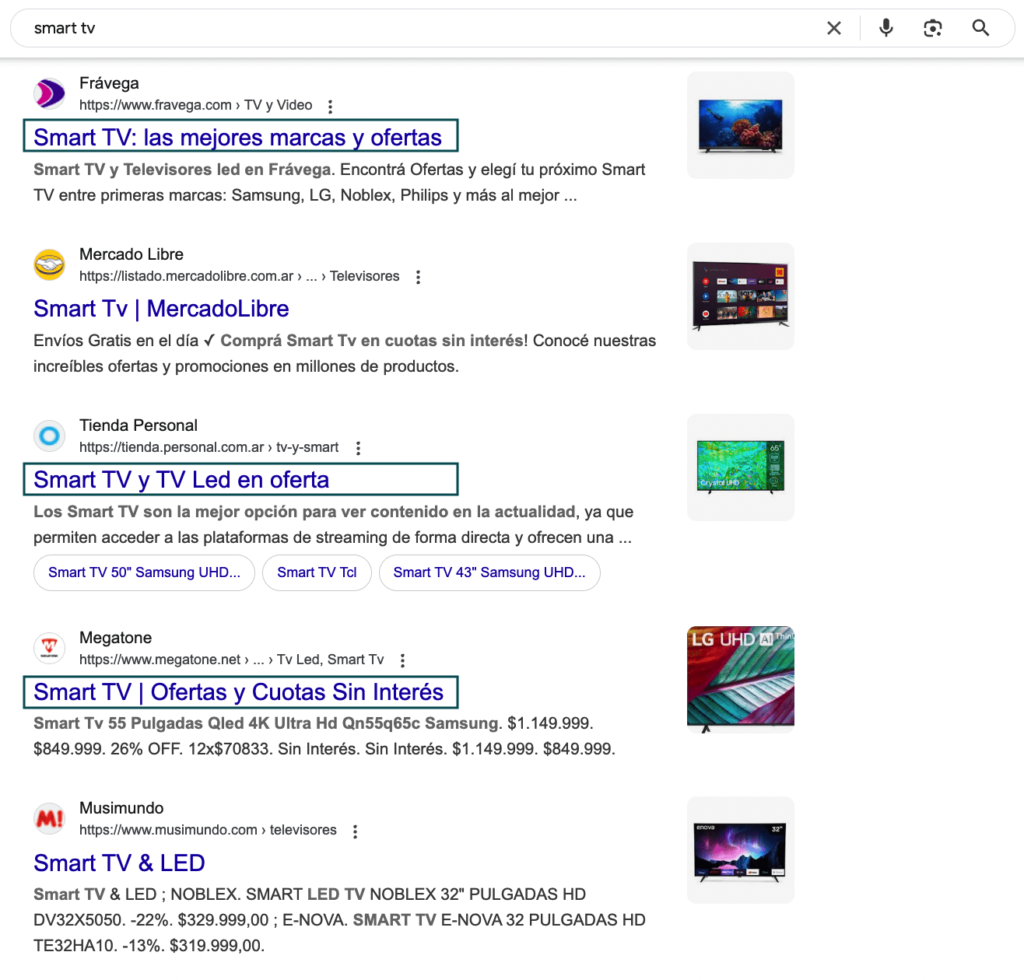
Task: Open "Smart TV | Ofertas y Cuotas Sin Interés"
Action: [x=238, y=691]
